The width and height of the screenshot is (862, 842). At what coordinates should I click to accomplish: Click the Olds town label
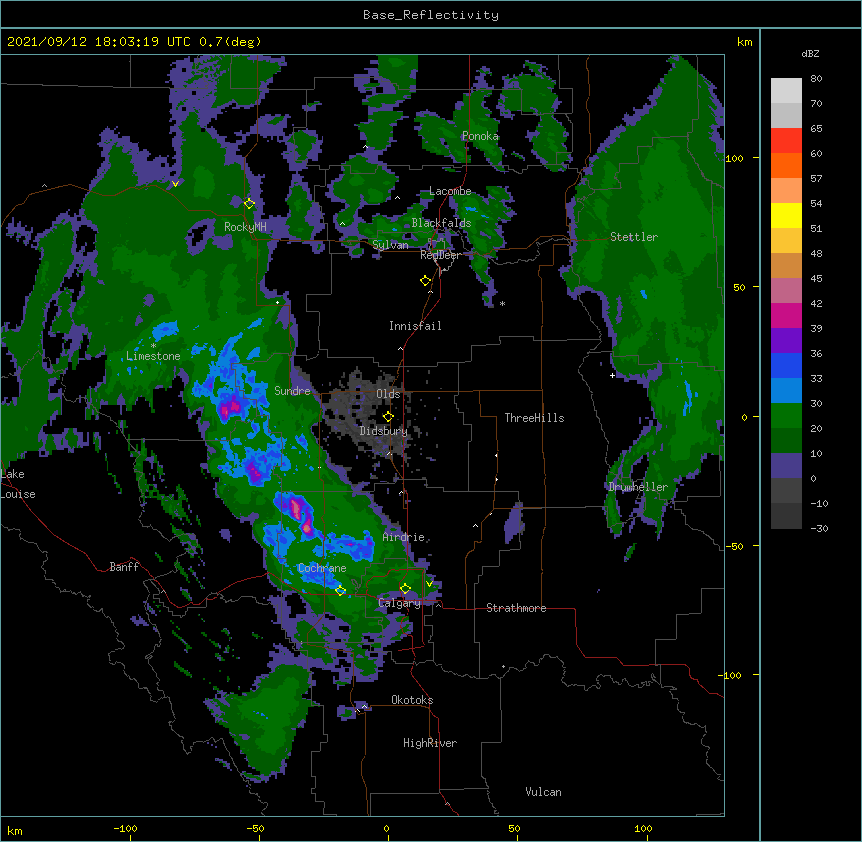[x=388, y=394]
